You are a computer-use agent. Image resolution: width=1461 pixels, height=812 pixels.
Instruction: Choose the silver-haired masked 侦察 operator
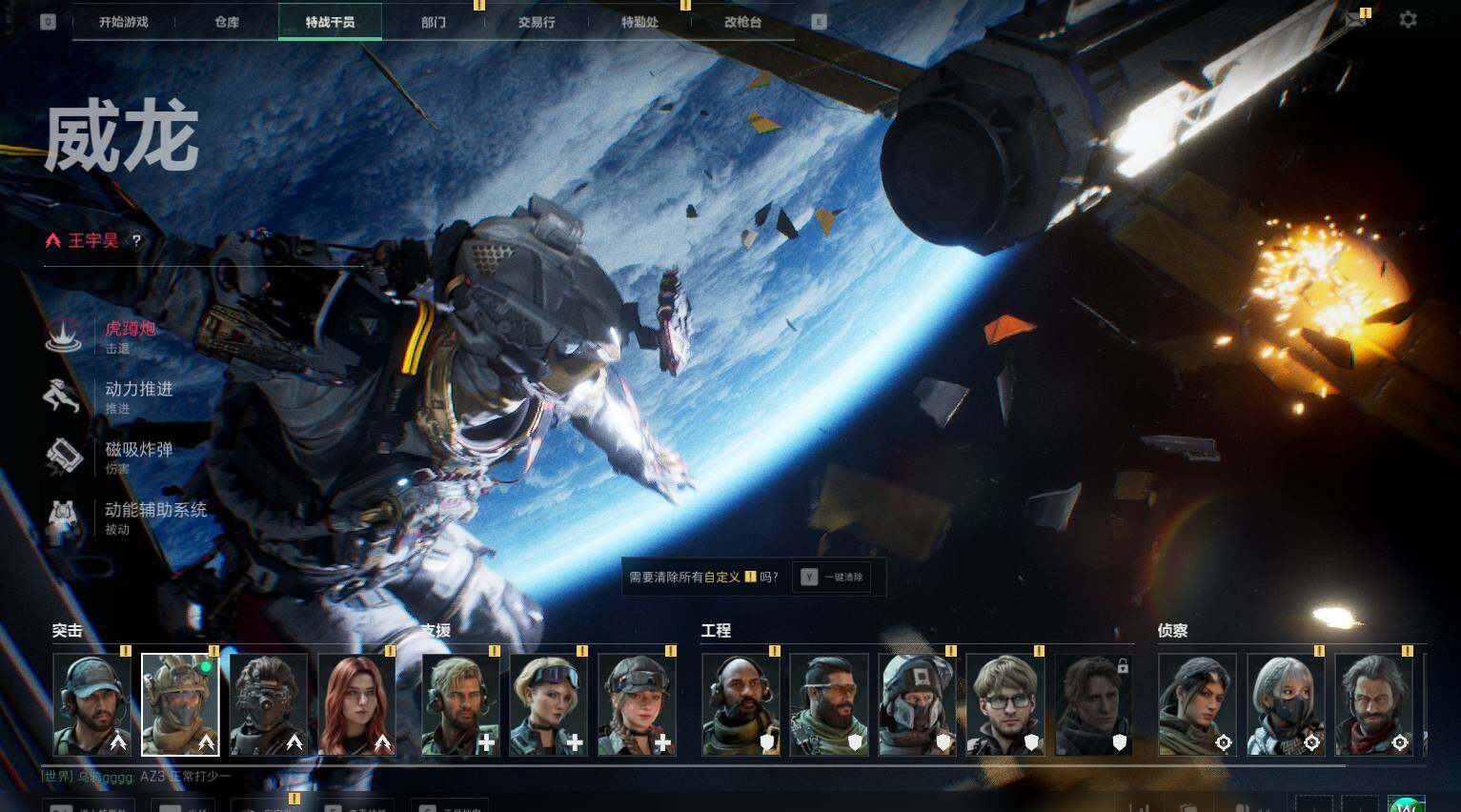tap(1286, 704)
